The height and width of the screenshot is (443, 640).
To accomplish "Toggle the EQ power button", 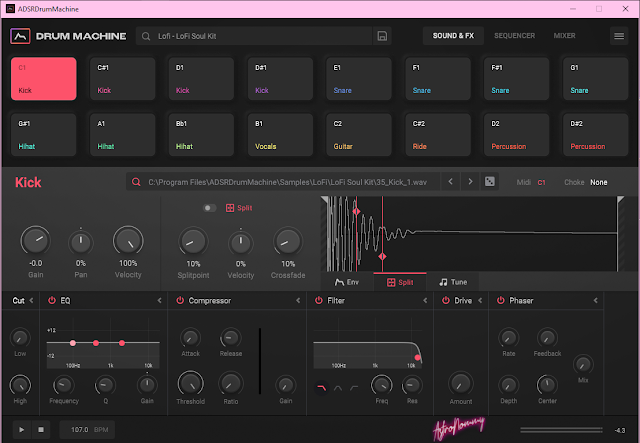I will click(x=52, y=301).
